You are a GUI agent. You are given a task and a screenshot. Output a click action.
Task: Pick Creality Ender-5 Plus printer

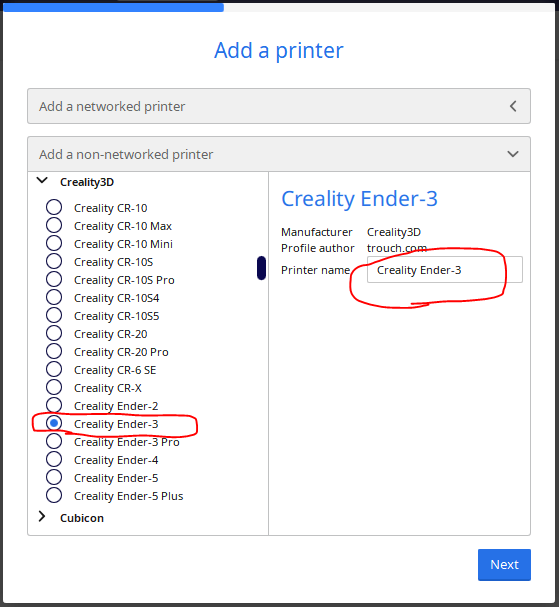(x=54, y=496)
